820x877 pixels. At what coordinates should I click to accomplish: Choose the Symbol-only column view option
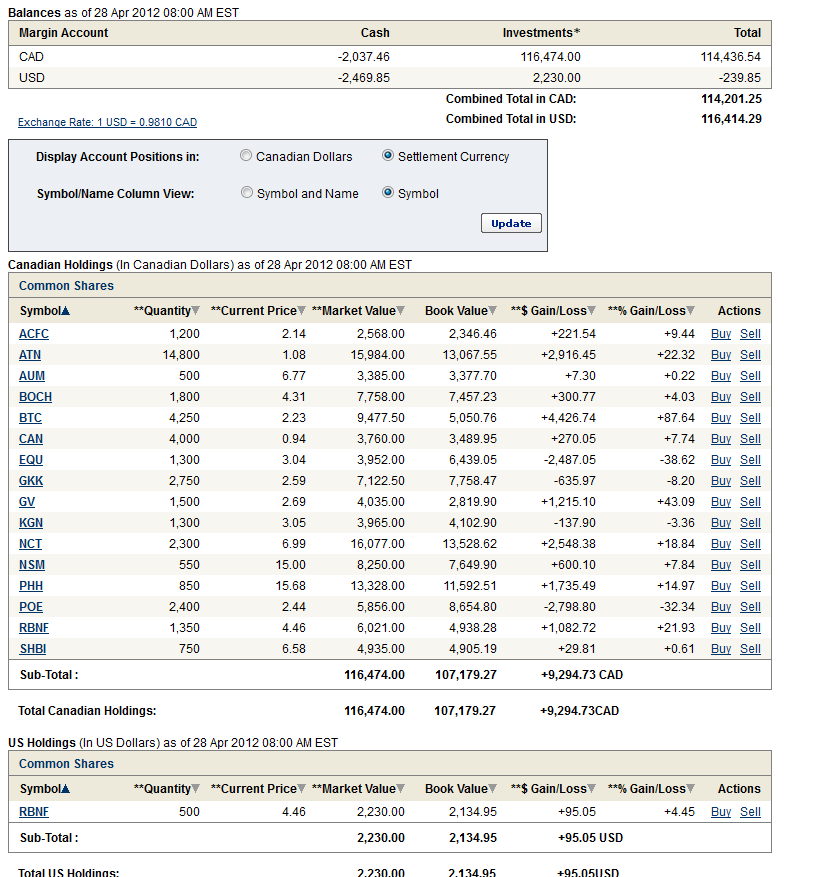(388, 193)
